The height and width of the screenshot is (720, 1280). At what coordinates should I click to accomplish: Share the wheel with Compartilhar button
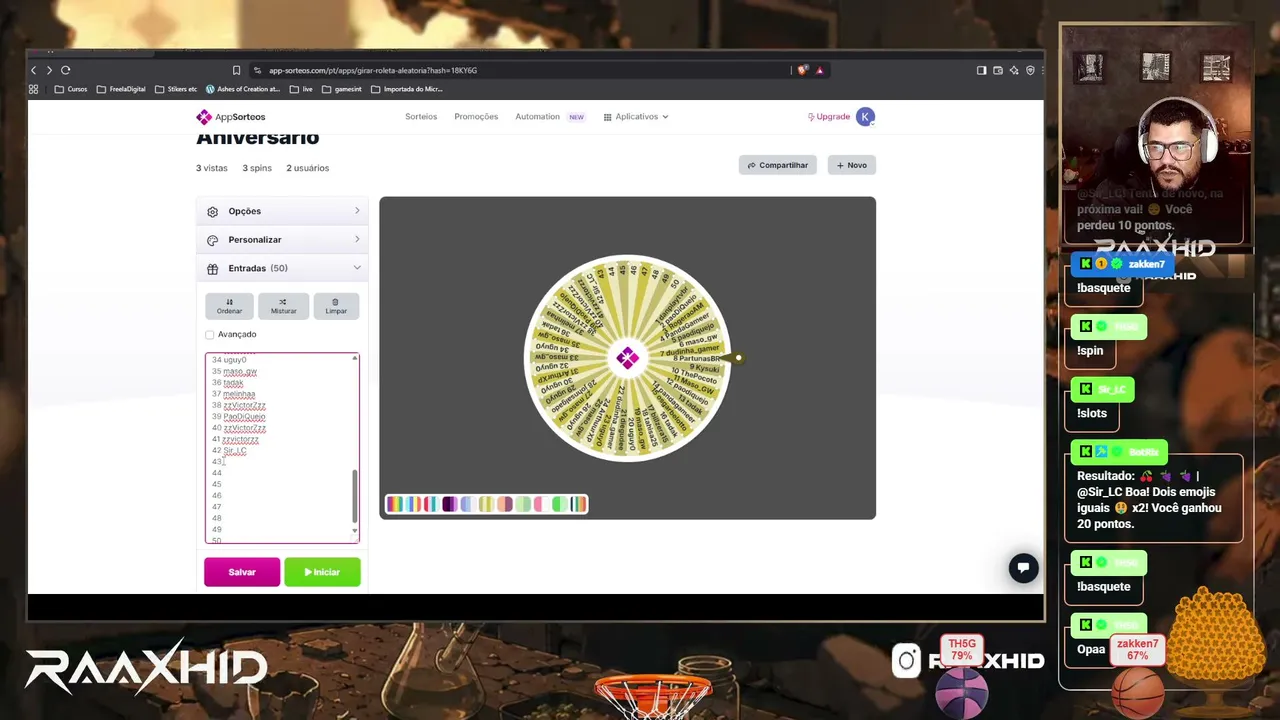pos(778,165)
